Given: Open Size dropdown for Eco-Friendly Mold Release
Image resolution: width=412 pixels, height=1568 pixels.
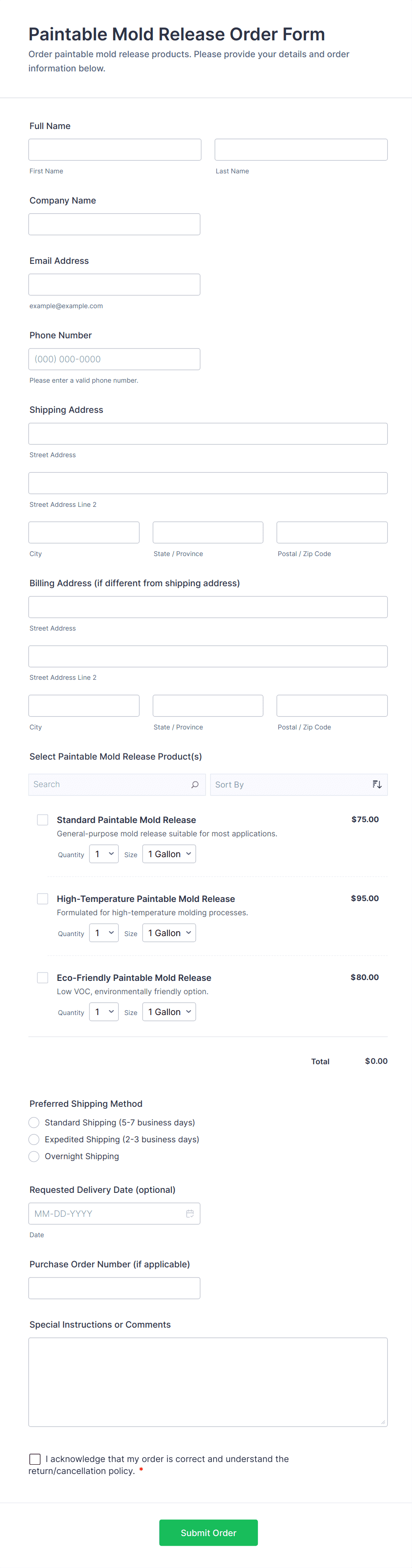Looking at the screenshot, I should (169, 1011).
